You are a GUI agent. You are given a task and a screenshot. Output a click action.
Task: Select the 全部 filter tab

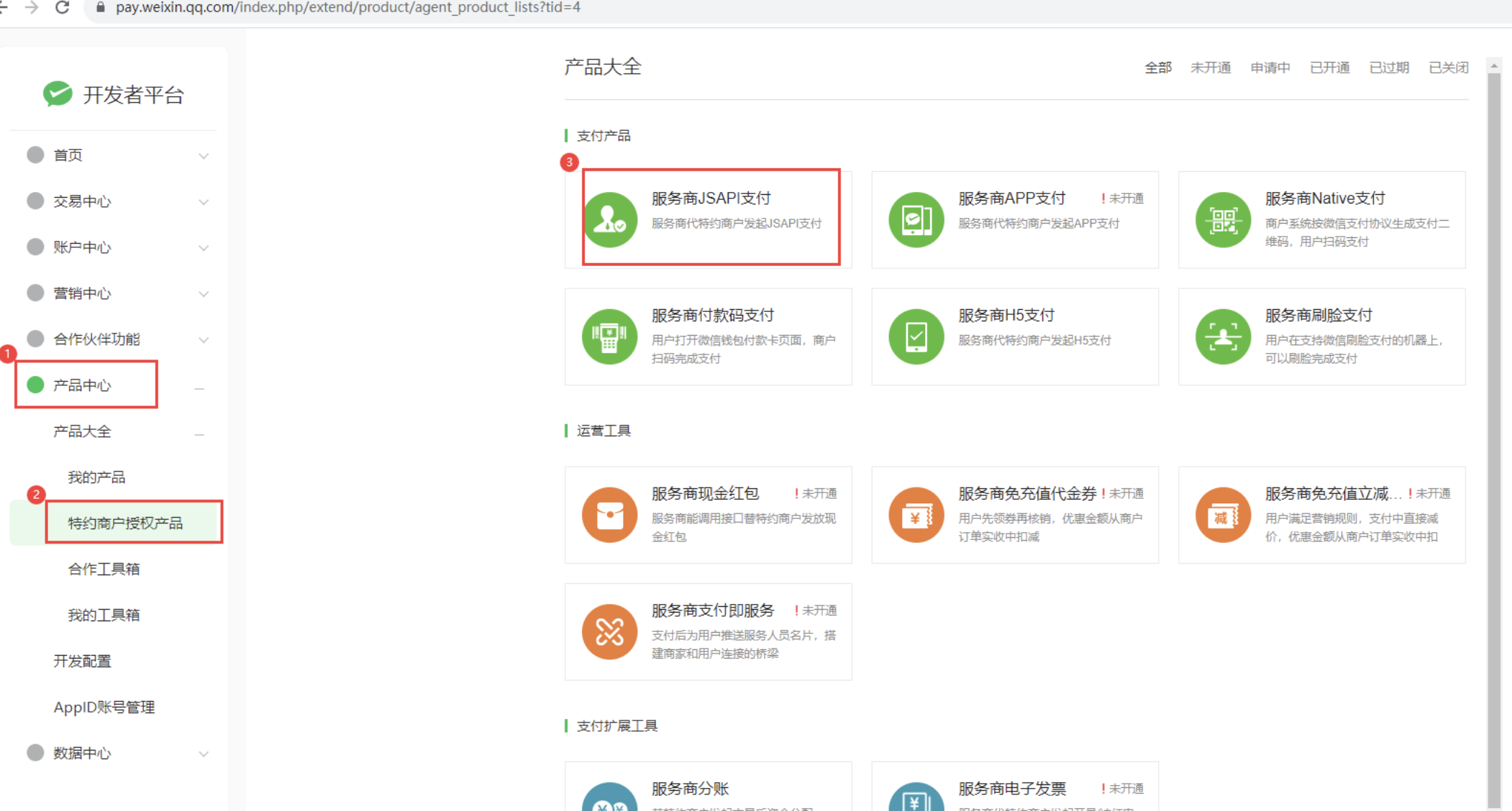point(1158,68)
